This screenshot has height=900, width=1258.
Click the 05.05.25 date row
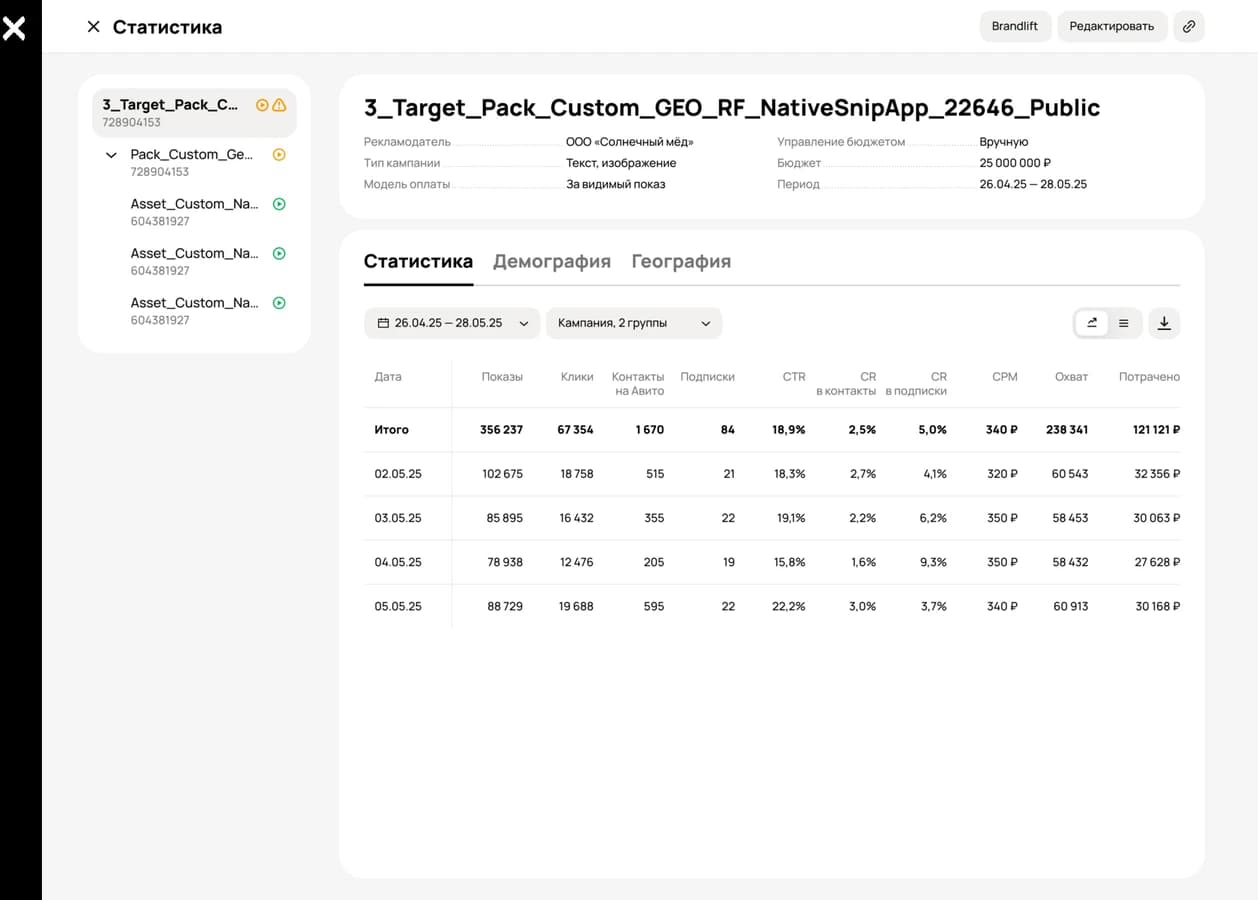click(772, 606)
